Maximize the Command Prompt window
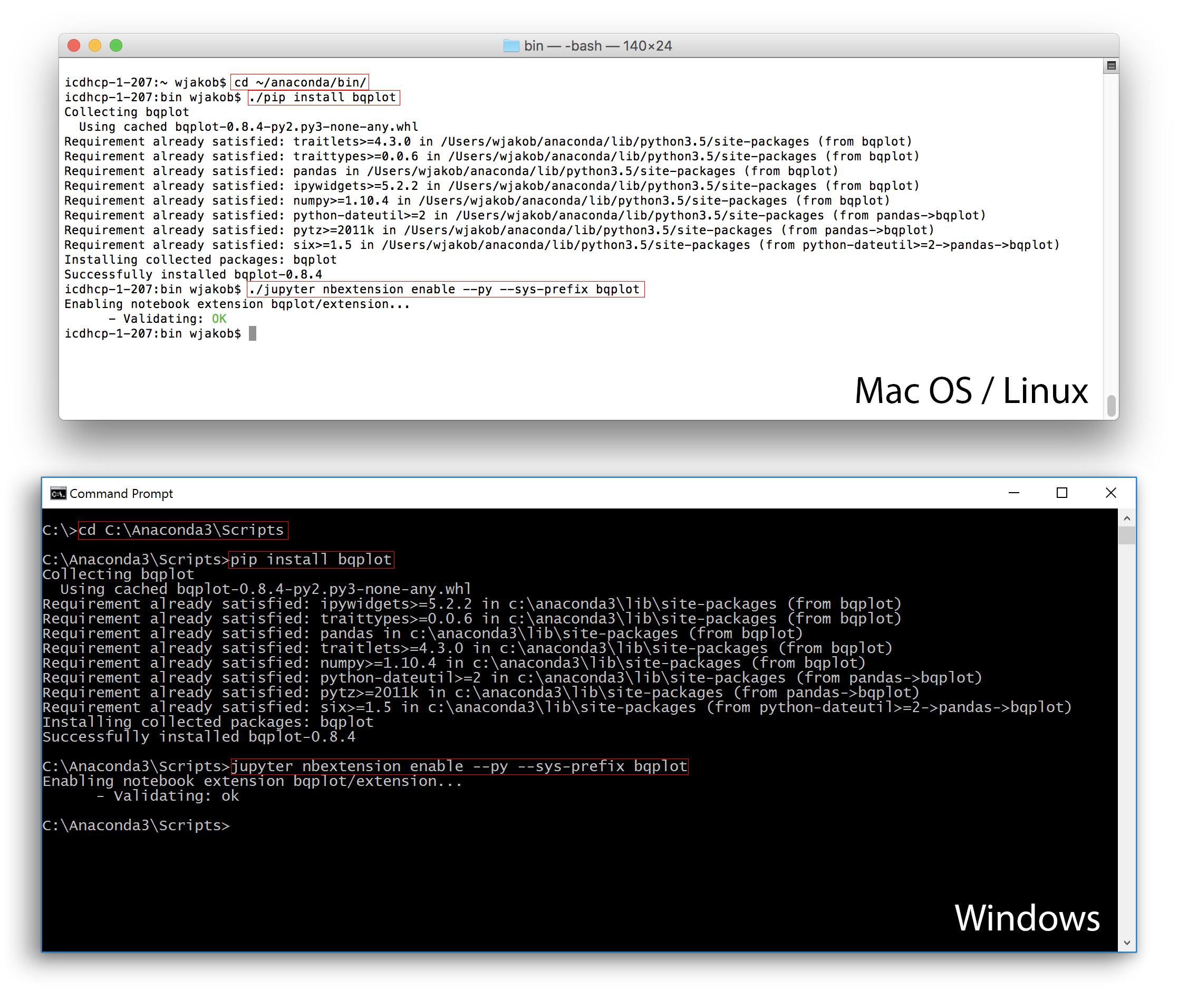The height and width of the screenshot is (1008, 1178). coord(1061,493)
